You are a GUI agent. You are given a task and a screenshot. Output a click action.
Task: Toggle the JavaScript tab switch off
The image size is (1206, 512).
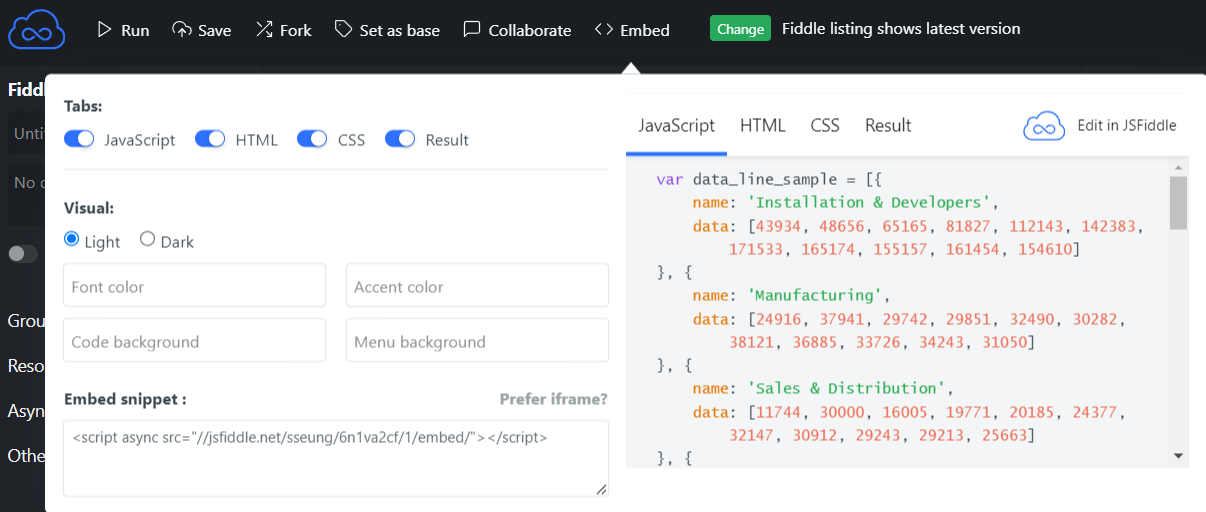pos(79,139)
